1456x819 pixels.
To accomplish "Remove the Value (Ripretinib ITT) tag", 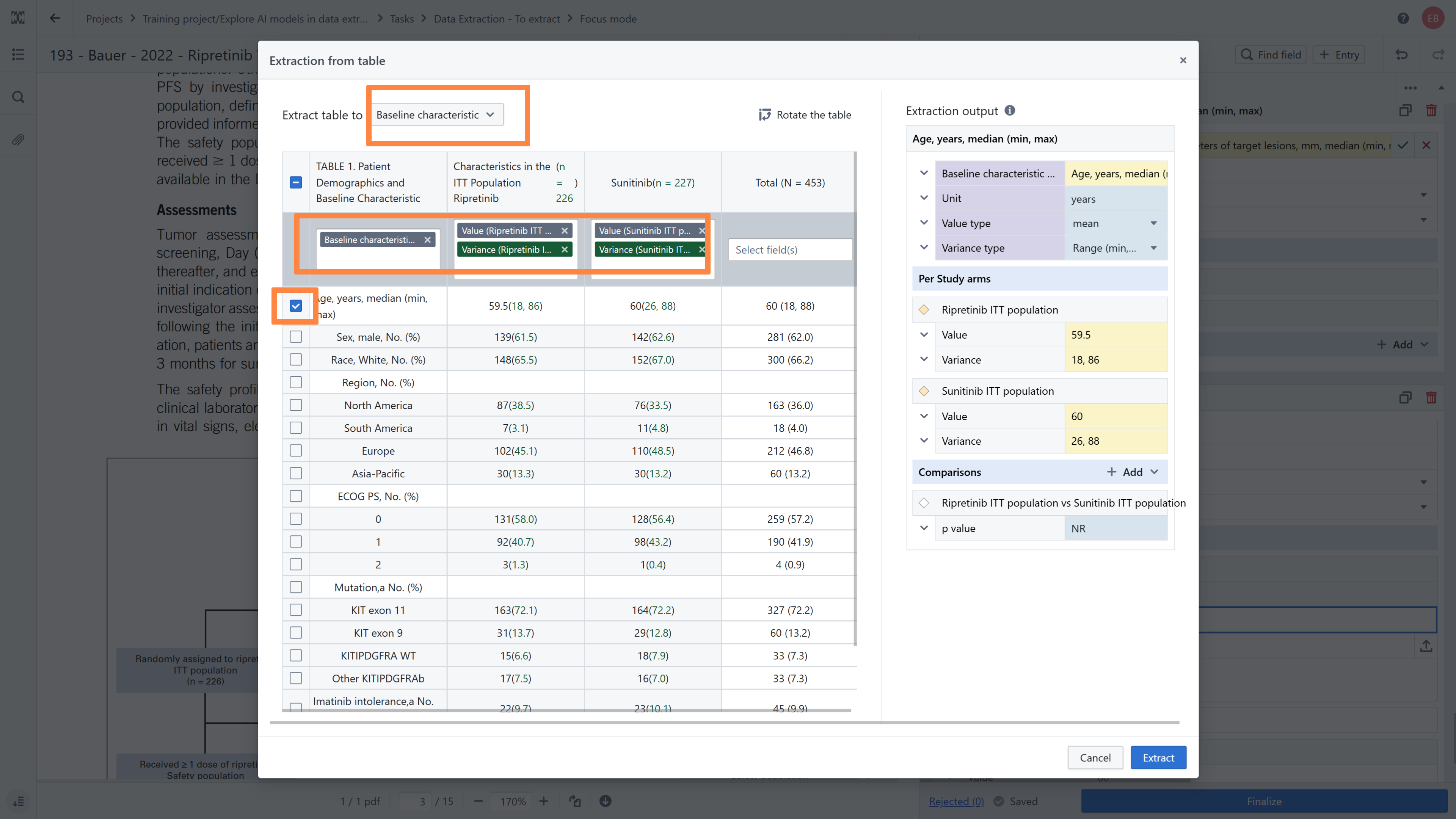I will (x=564, y=231).
